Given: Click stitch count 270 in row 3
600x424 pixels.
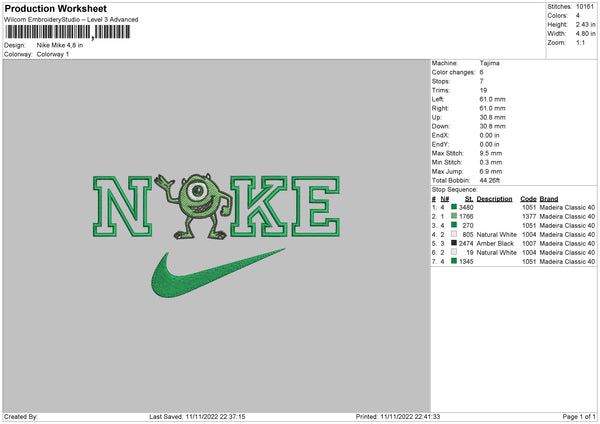Looking at the screenshot, I should click(x=468, y=225).
